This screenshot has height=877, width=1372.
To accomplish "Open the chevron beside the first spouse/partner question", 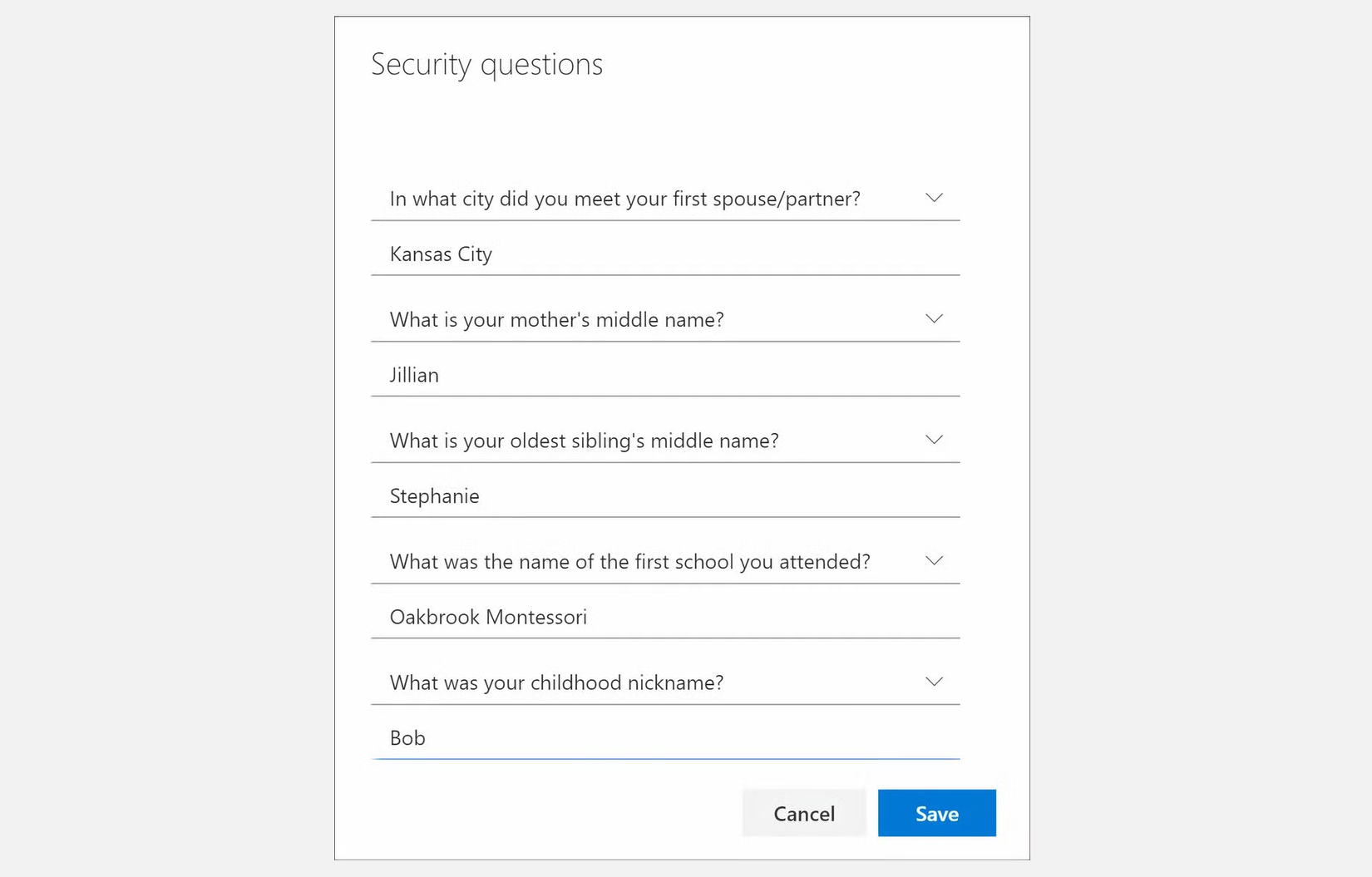I will point(934,198).
